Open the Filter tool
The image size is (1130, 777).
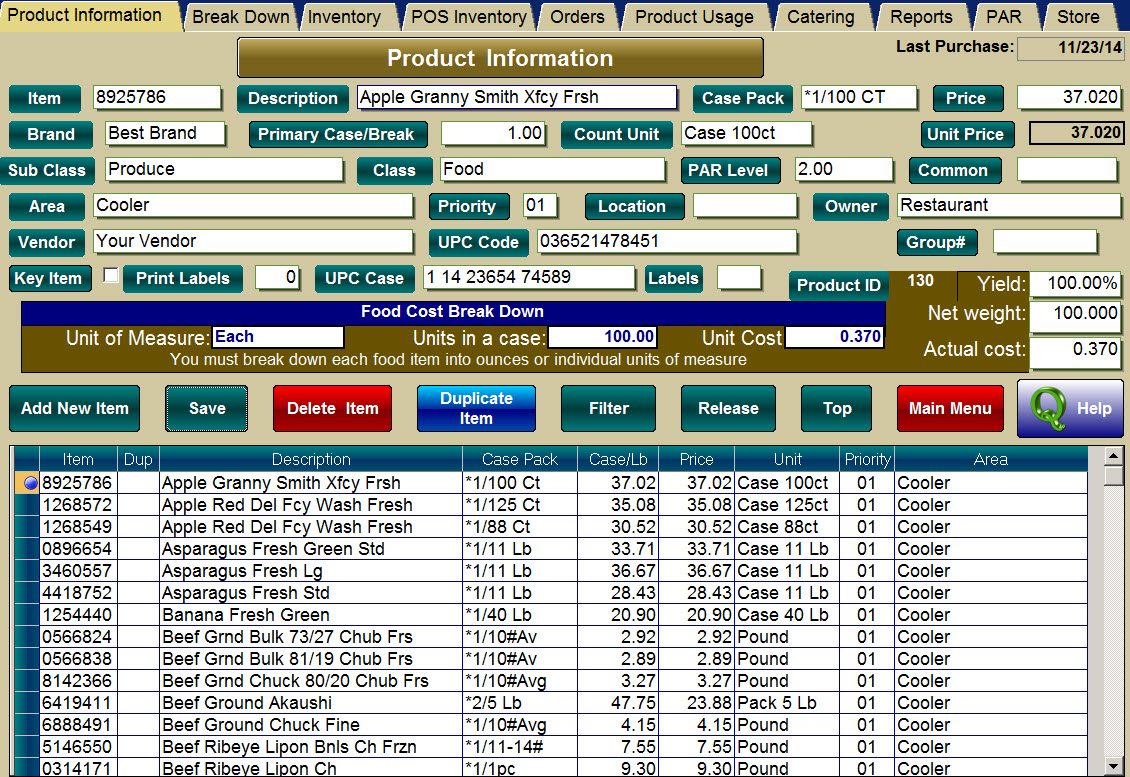[x=608, y=409]
